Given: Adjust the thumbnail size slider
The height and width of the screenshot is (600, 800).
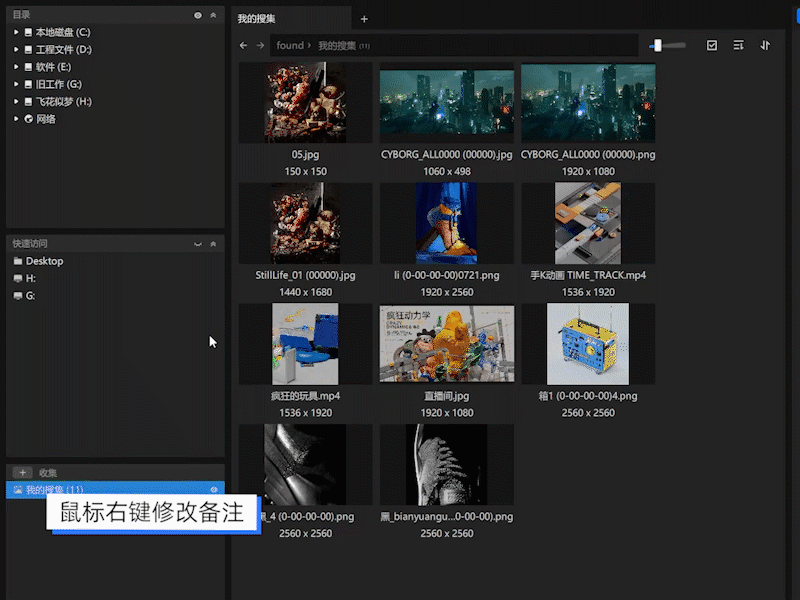Looking at the screenshot, I should 667,45.
